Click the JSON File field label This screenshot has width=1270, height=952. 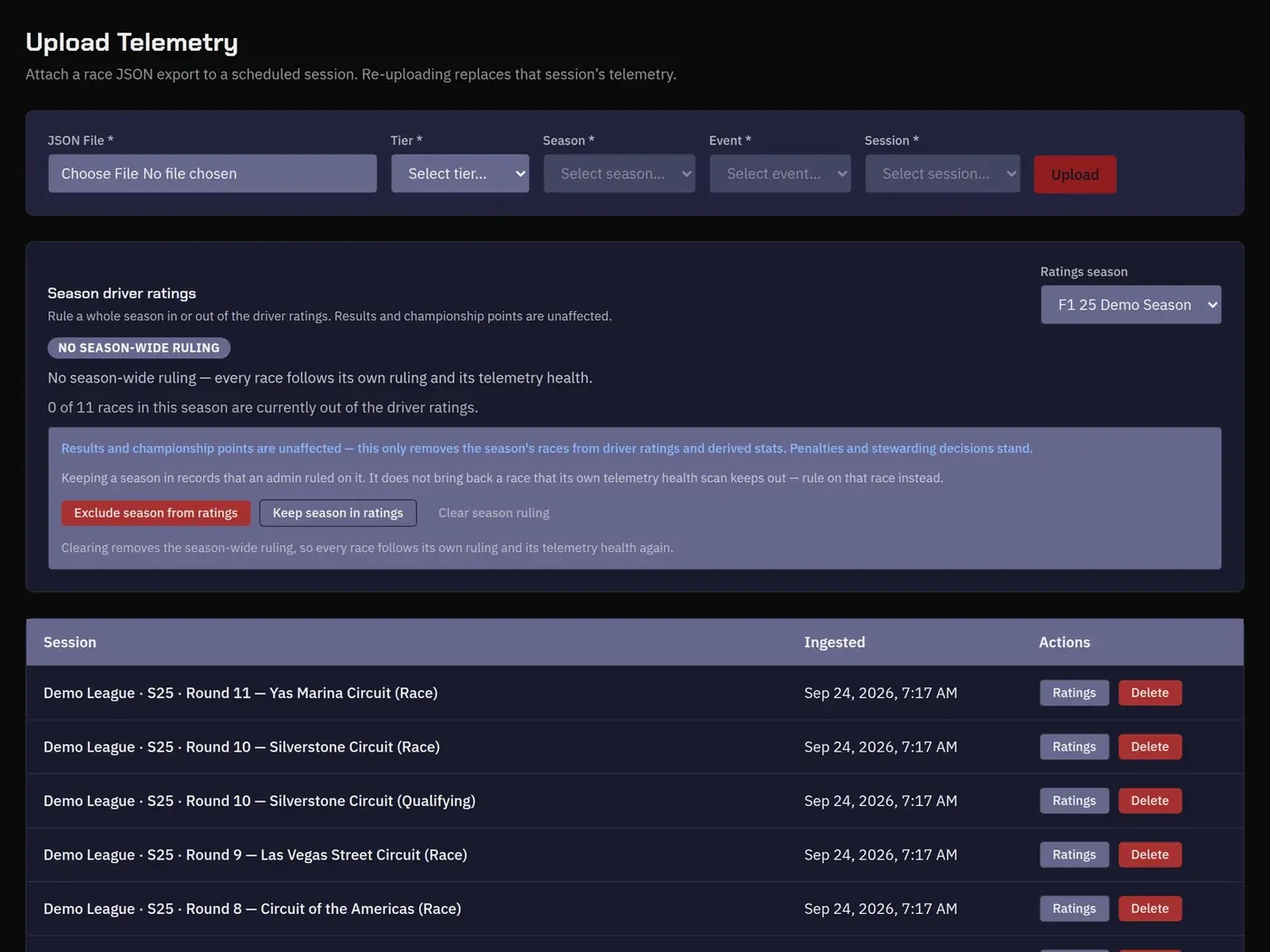(81, 141)
